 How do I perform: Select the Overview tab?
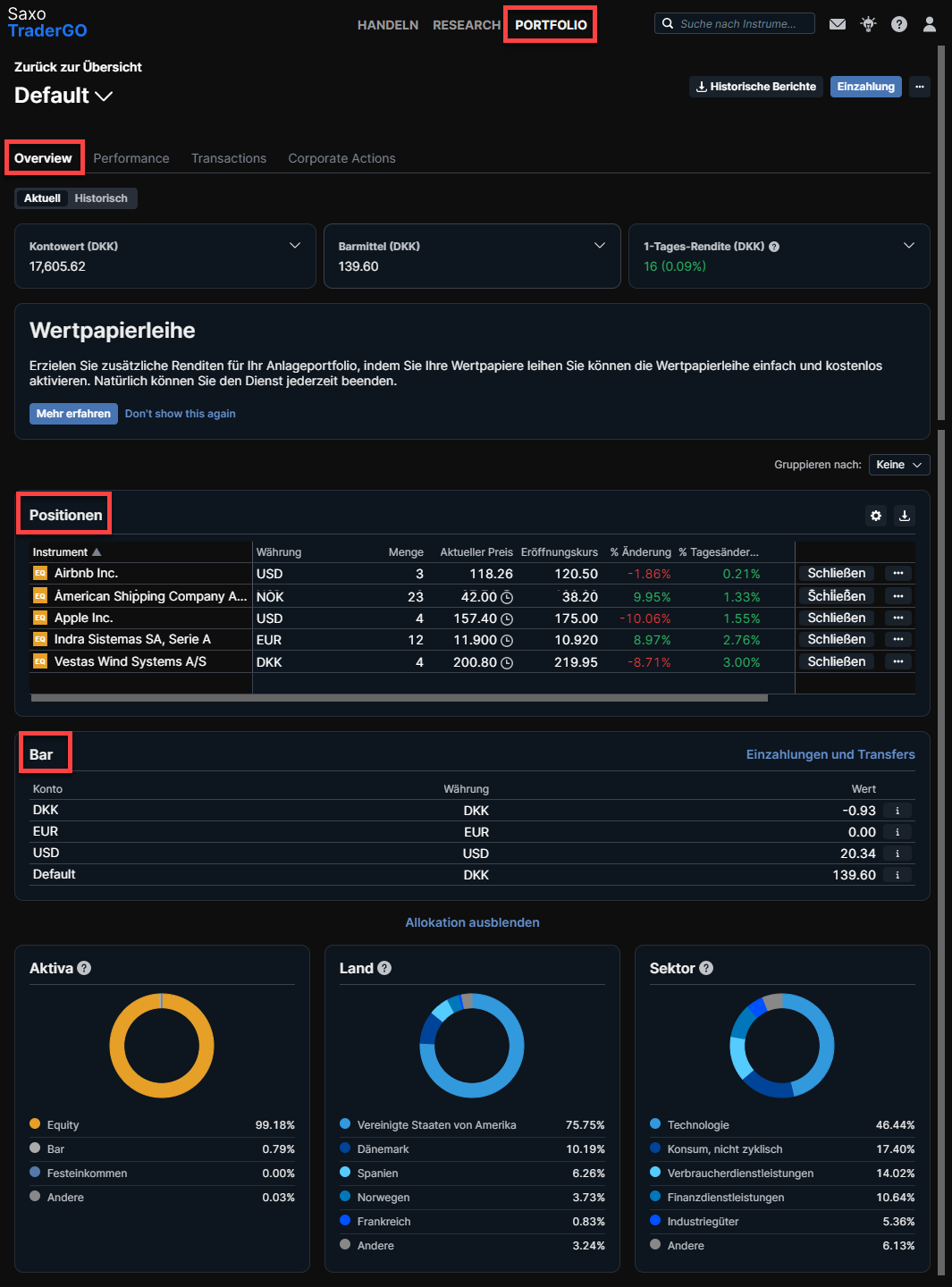point(43,158)
